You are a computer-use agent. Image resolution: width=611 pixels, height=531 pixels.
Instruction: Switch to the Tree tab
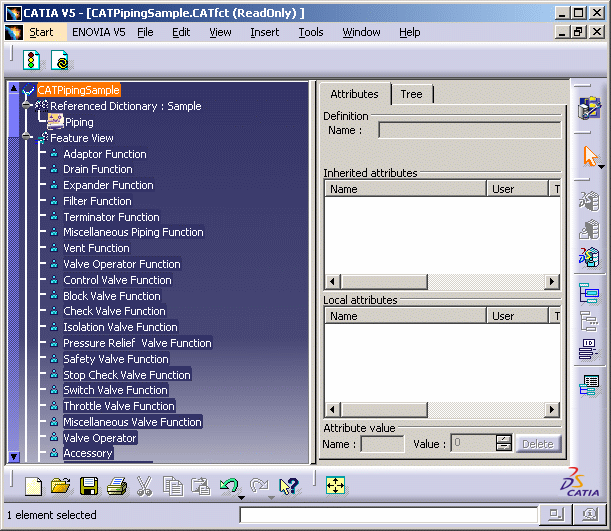click(411, 94)
